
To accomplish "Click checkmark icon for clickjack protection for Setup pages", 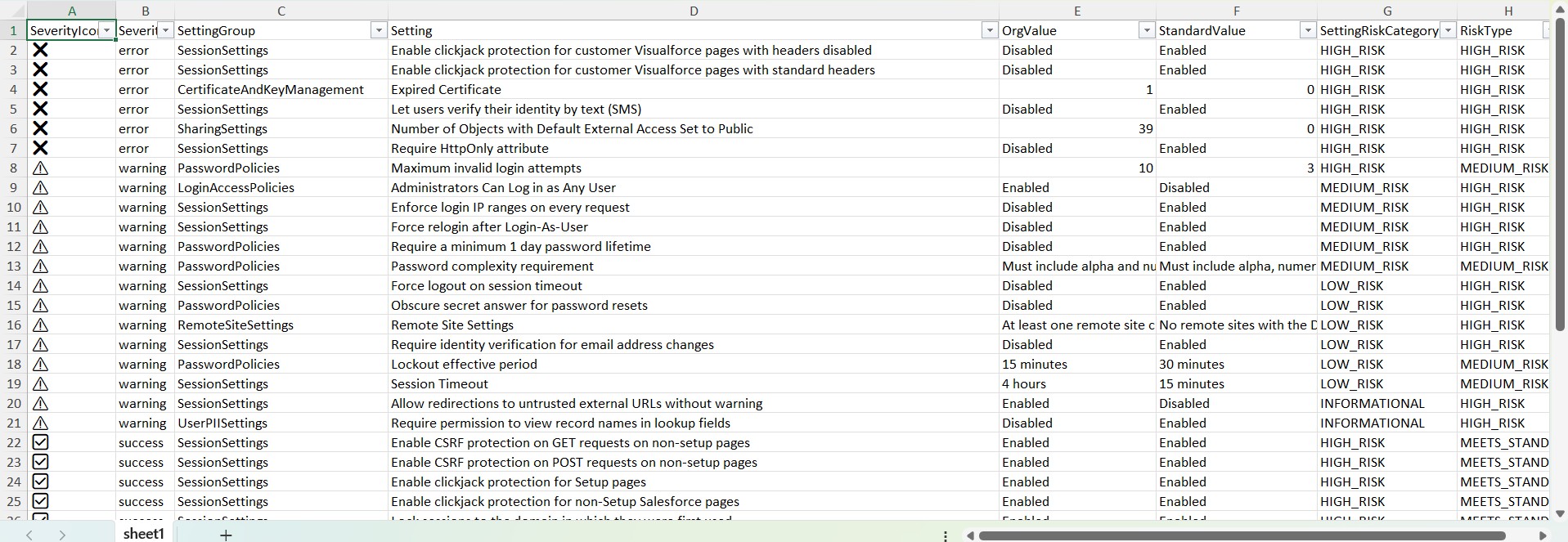I will pos(39,482).
